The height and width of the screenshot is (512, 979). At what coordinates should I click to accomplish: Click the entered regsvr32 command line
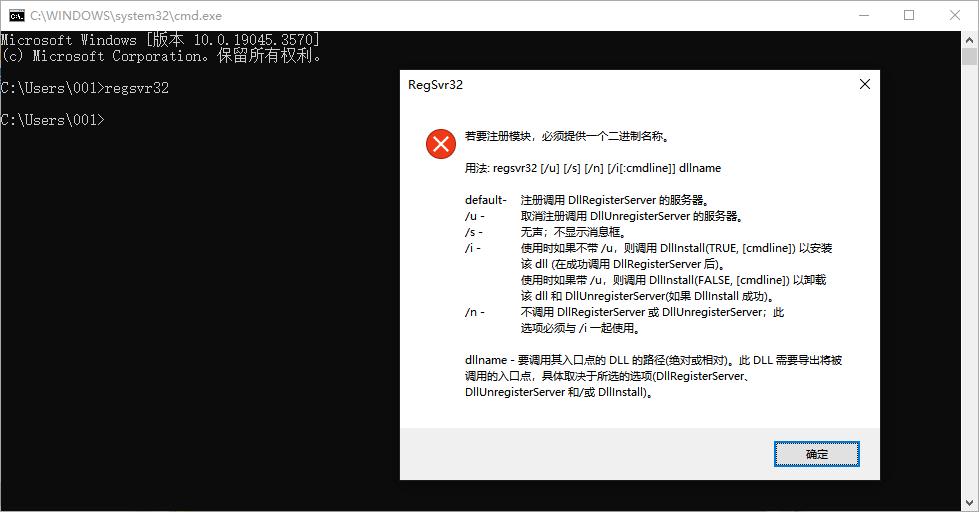pos(85,88)
